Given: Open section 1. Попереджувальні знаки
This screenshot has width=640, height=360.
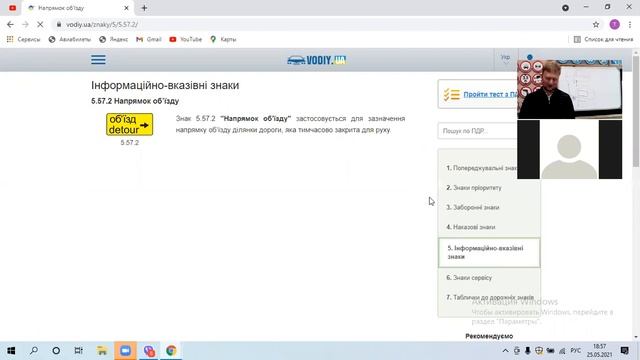Looking at the screenshot, I should coord(481,168).
